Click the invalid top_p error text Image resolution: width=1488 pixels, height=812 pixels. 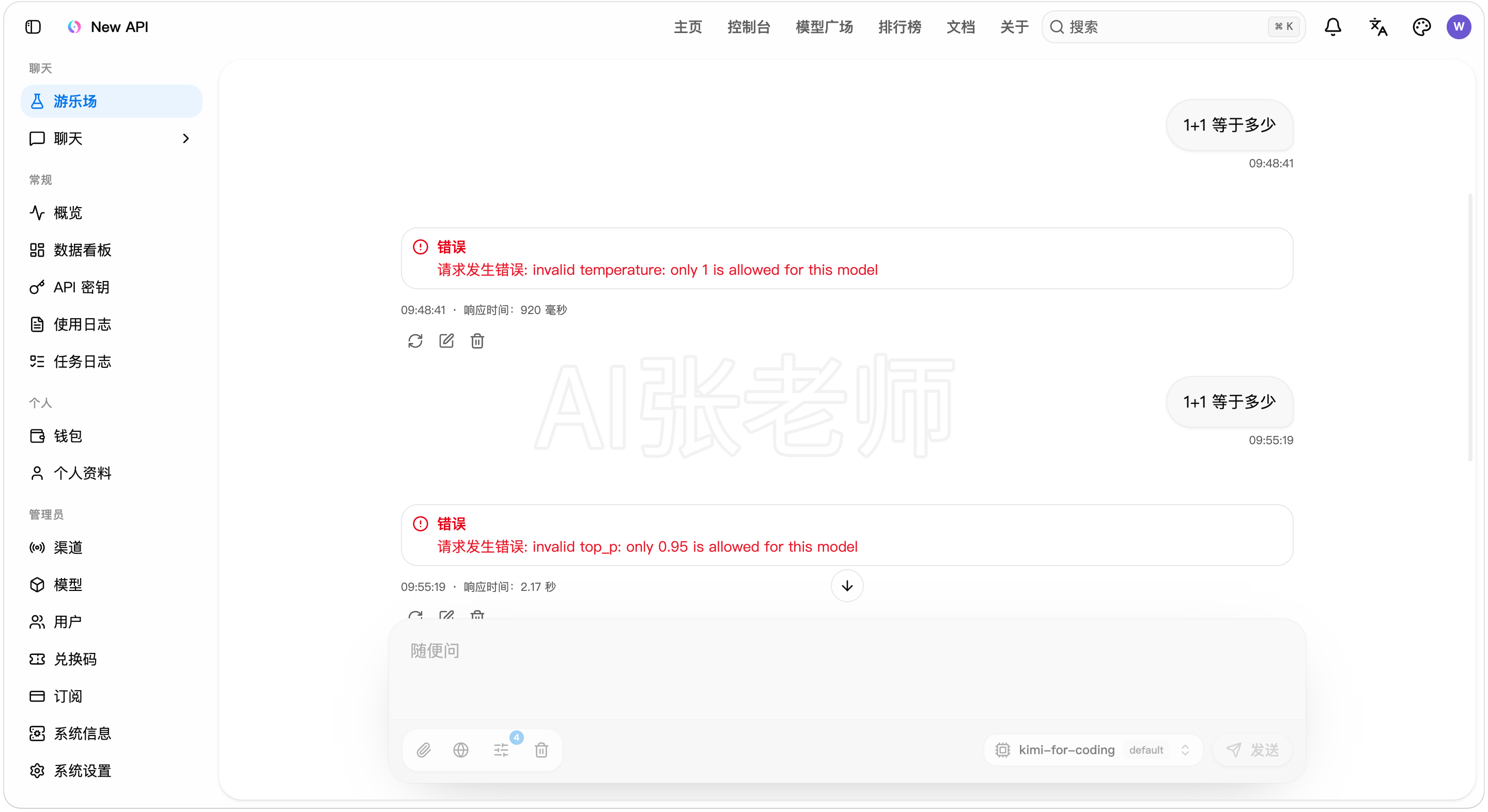click(647, 546)
